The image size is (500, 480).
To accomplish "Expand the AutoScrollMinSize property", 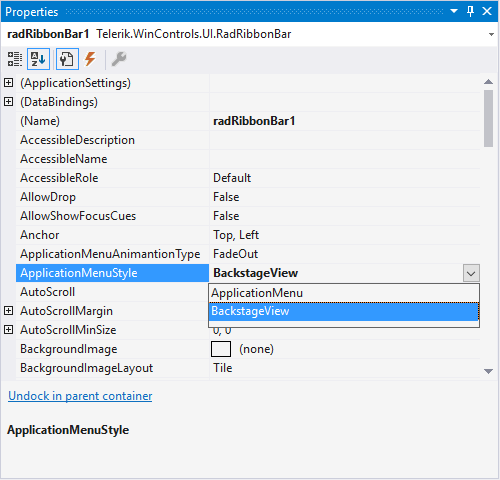I will coord(9,330).
